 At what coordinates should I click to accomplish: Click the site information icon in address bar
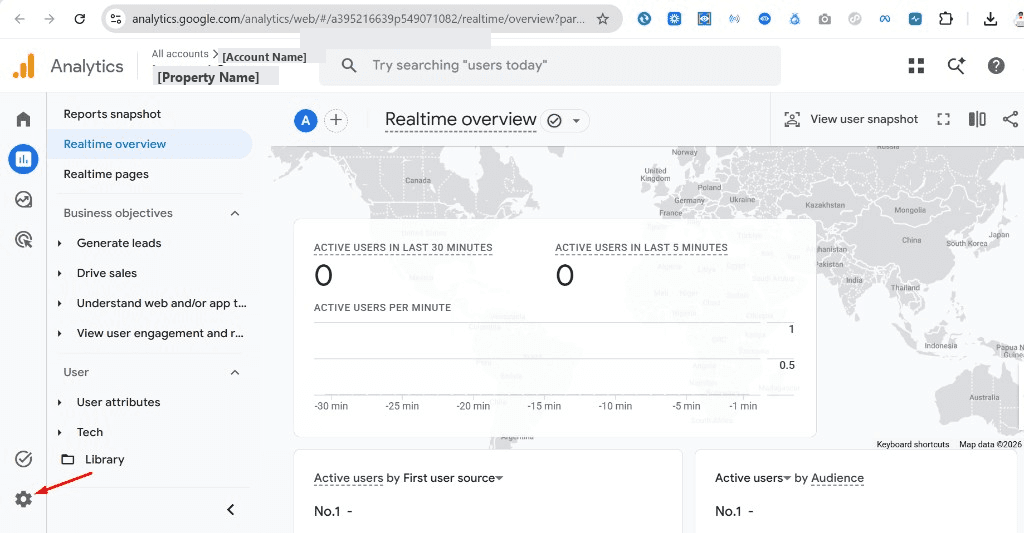[x=116, y=19]
